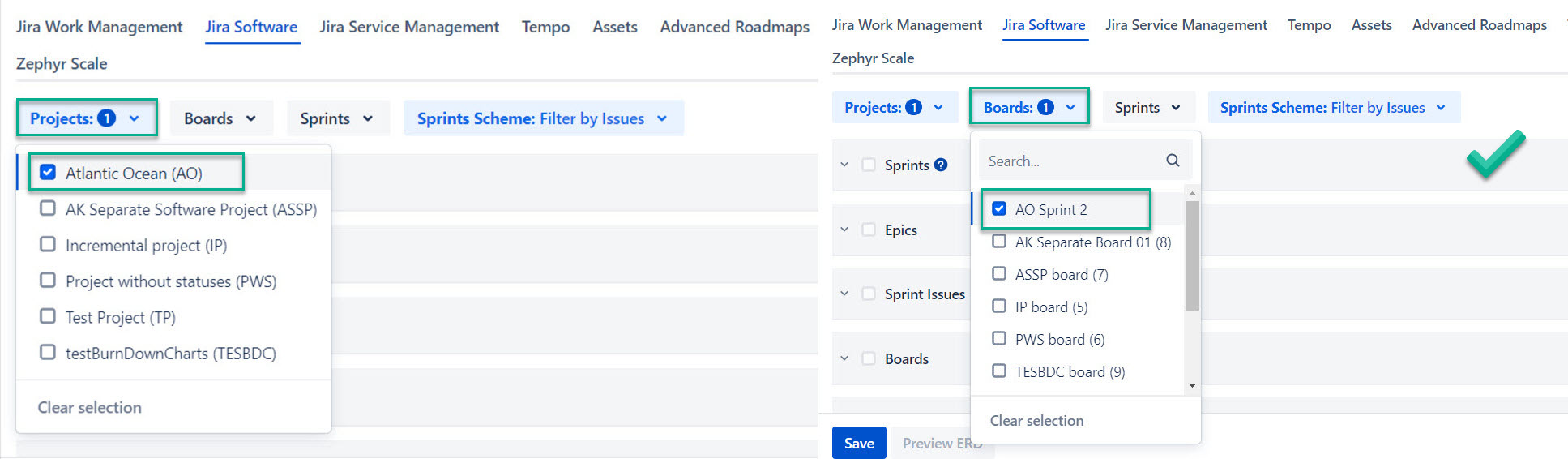Viewport: 1568px width, 459px height.
Task: Open right panel Projects: 1 dropdown
Action: click(x=895, y=107)
